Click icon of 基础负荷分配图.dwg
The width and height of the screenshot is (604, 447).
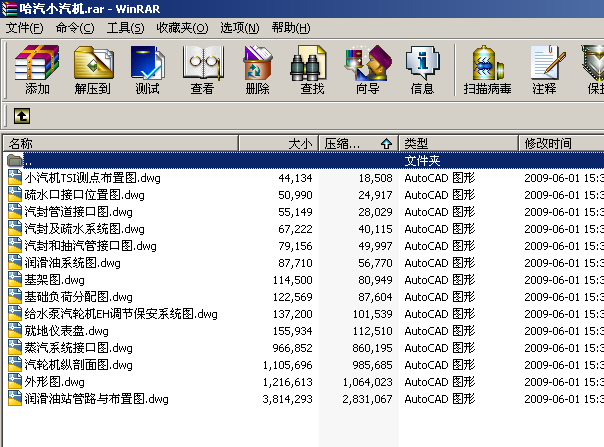click(15, 296)
